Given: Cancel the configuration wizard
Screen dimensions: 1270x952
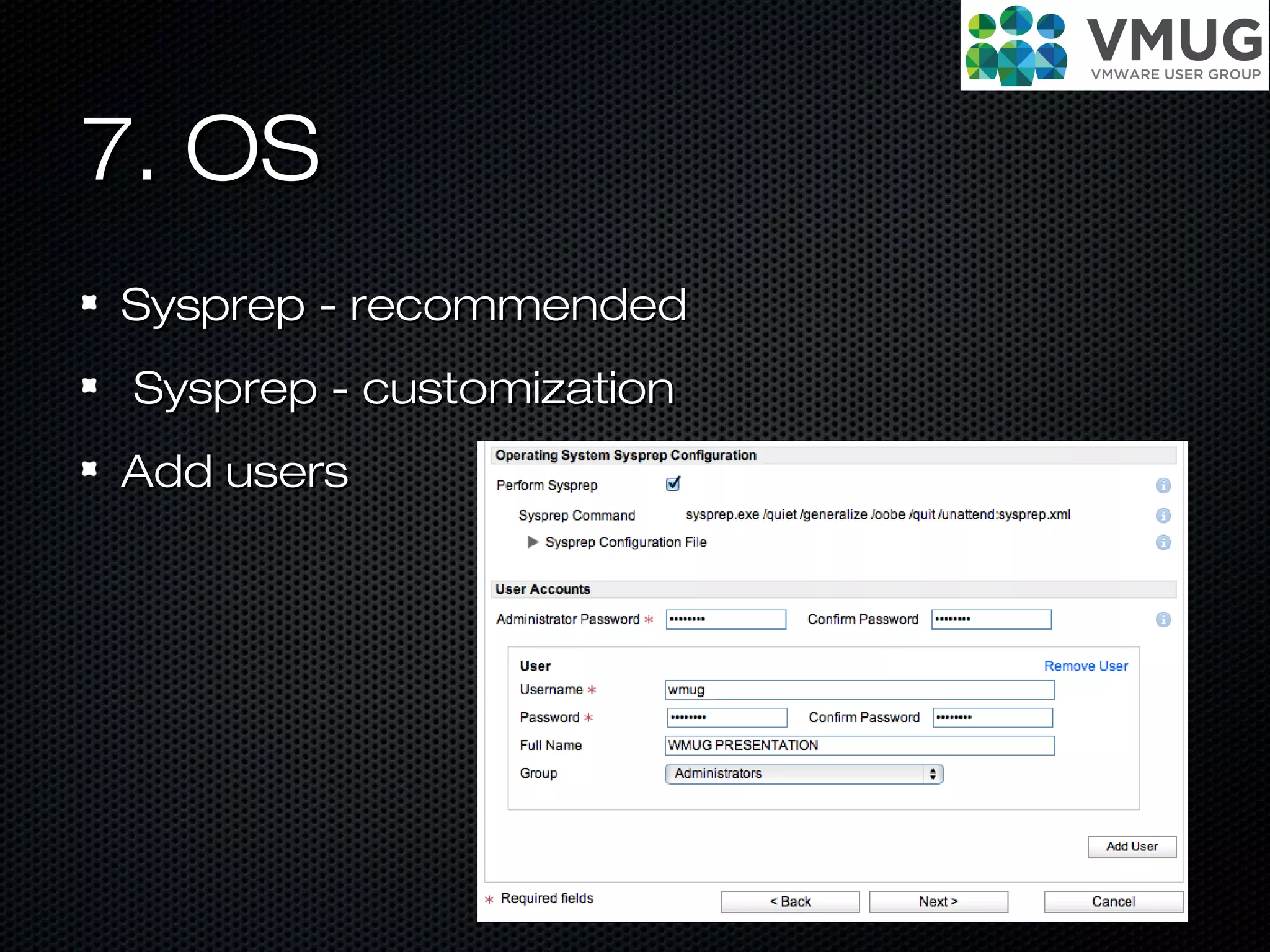Looking at the screenshot, I should coord(1113,902).
